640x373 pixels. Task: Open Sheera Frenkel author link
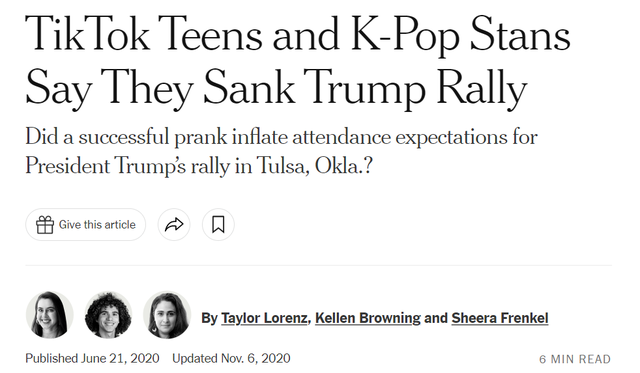coord(500,318)
